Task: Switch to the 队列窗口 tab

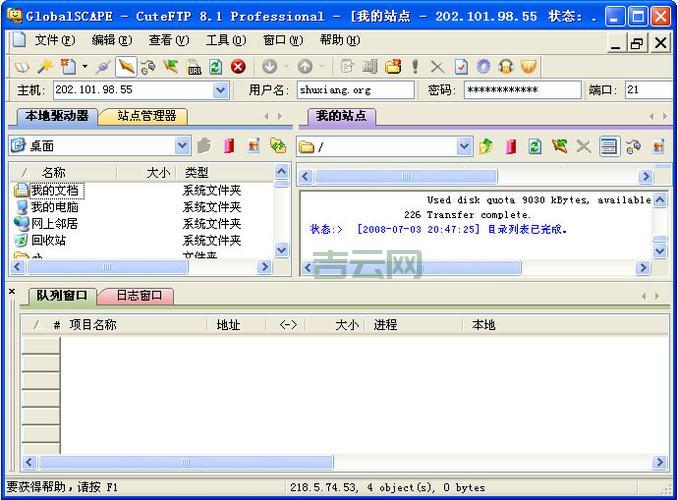Action: pyautogui.click(x=62, y=296)
